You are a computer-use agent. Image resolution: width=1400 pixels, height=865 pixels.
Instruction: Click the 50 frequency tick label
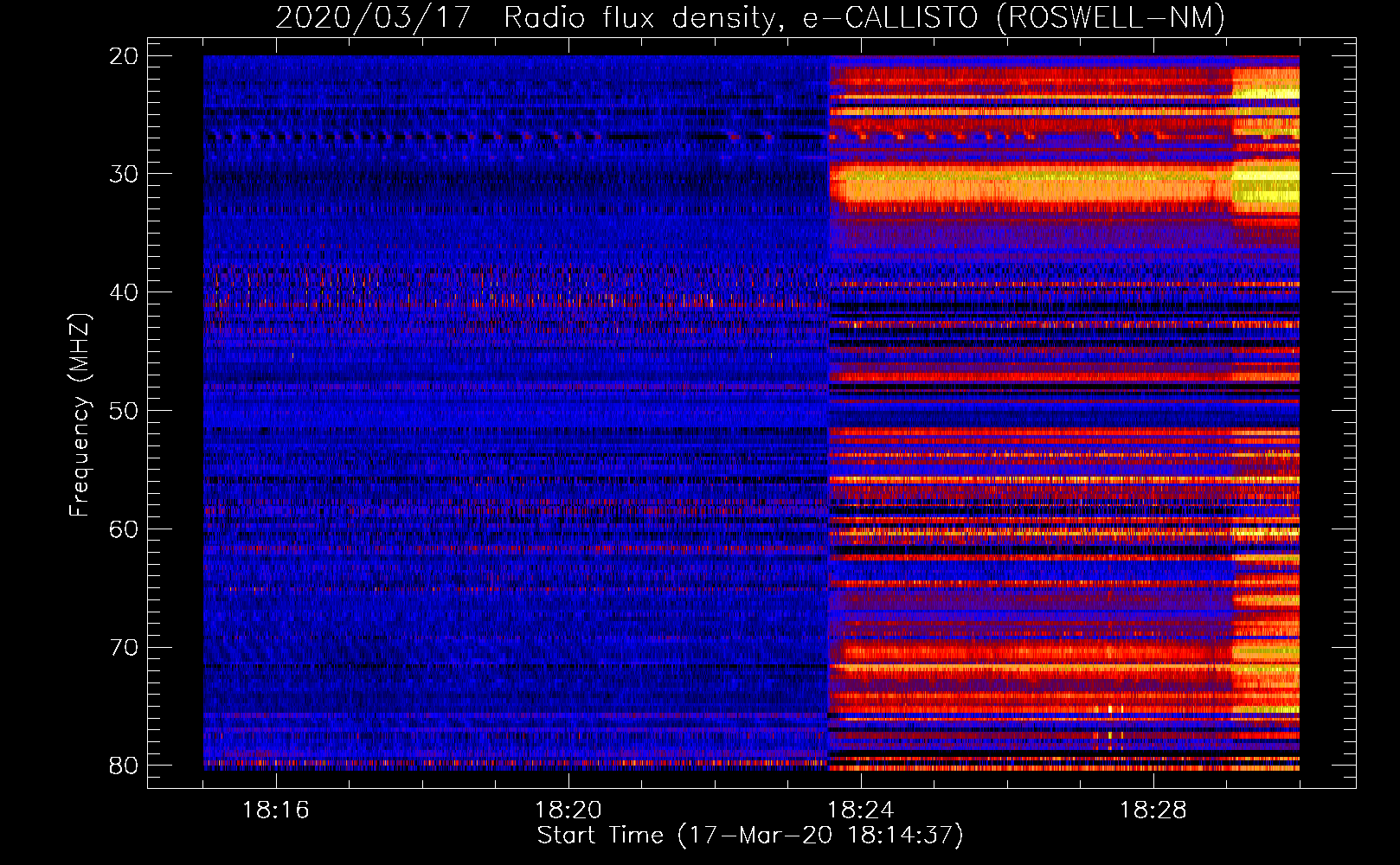(x=124, y=411)
